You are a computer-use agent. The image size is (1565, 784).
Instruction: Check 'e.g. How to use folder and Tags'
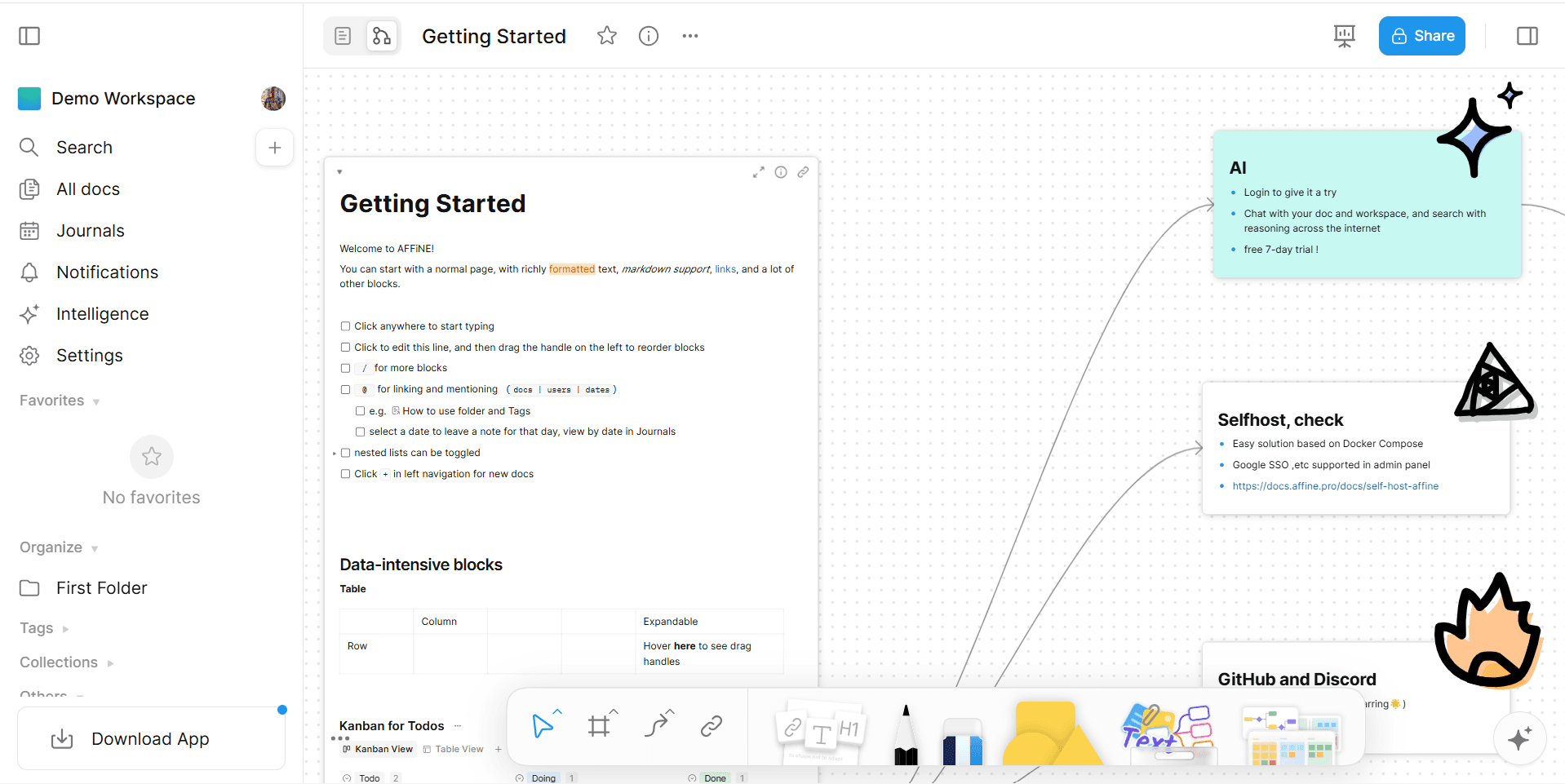pos(360,411)
